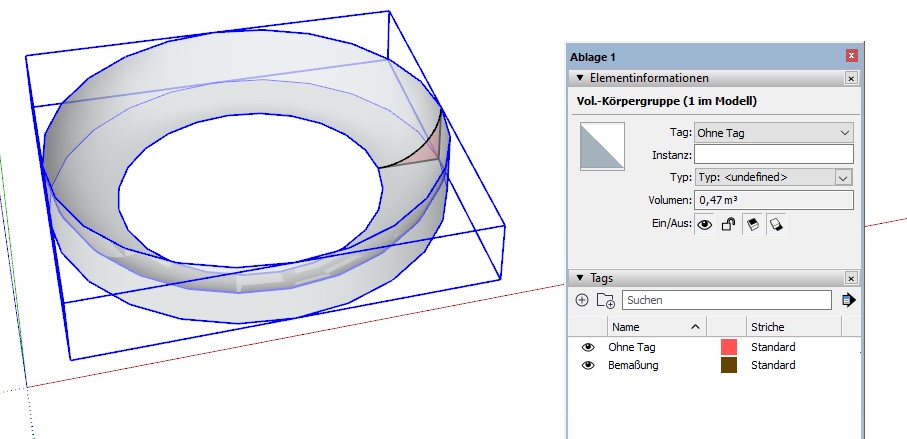Click the brown color swatch of Bemaßung
This screenshot has height=439, width=907.
pos(729,366)
